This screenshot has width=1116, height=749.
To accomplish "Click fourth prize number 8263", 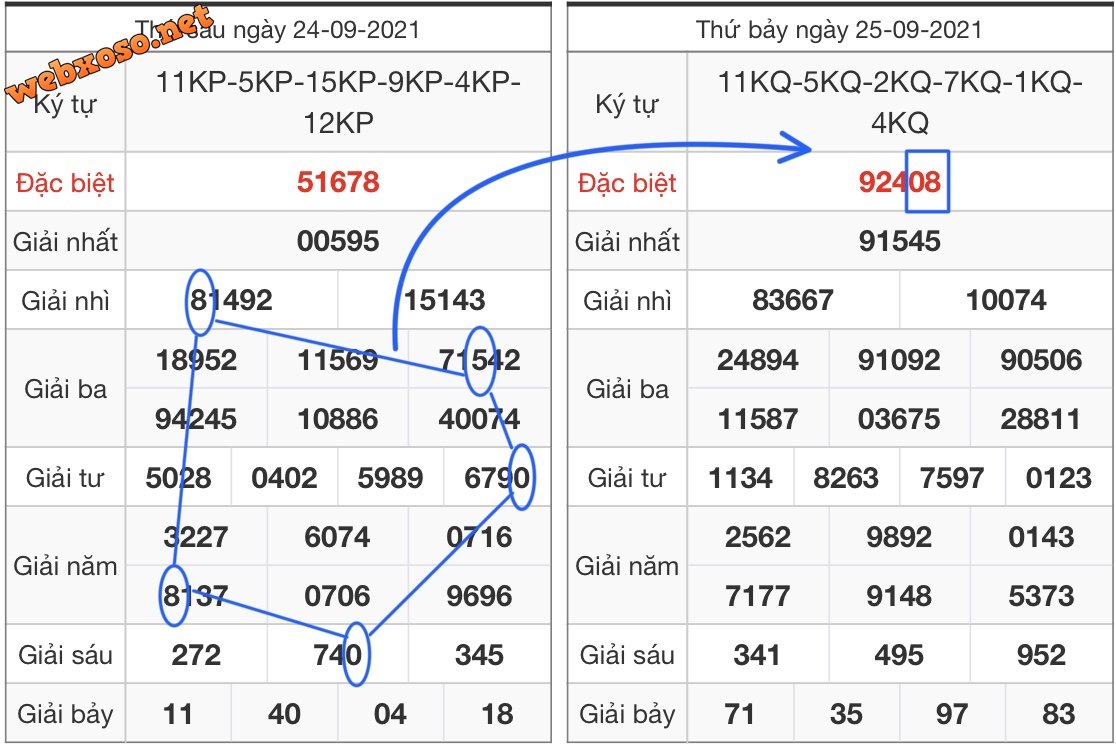I will (846, 478).
